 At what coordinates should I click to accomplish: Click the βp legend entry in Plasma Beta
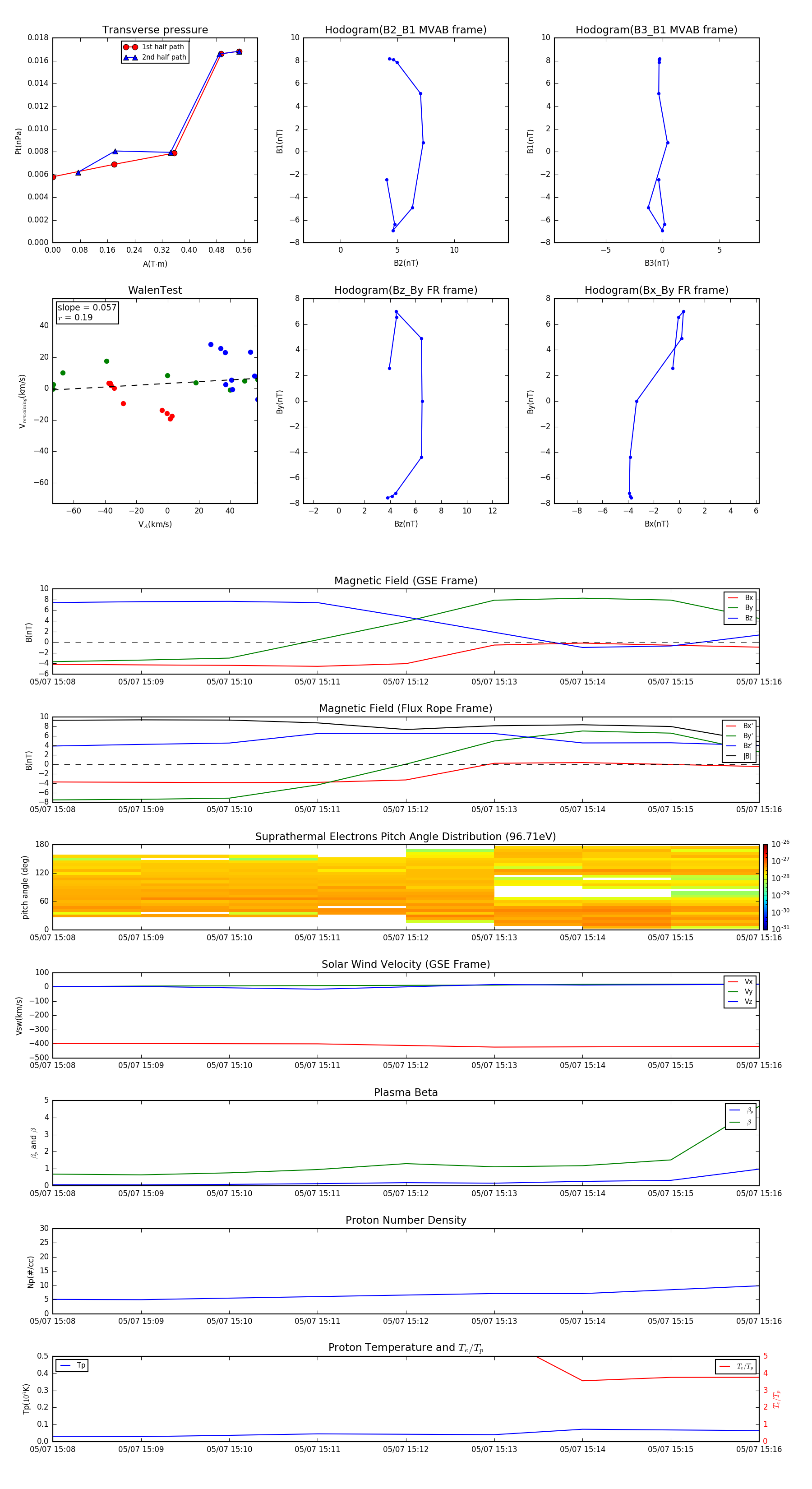(x=741, y=1110)
